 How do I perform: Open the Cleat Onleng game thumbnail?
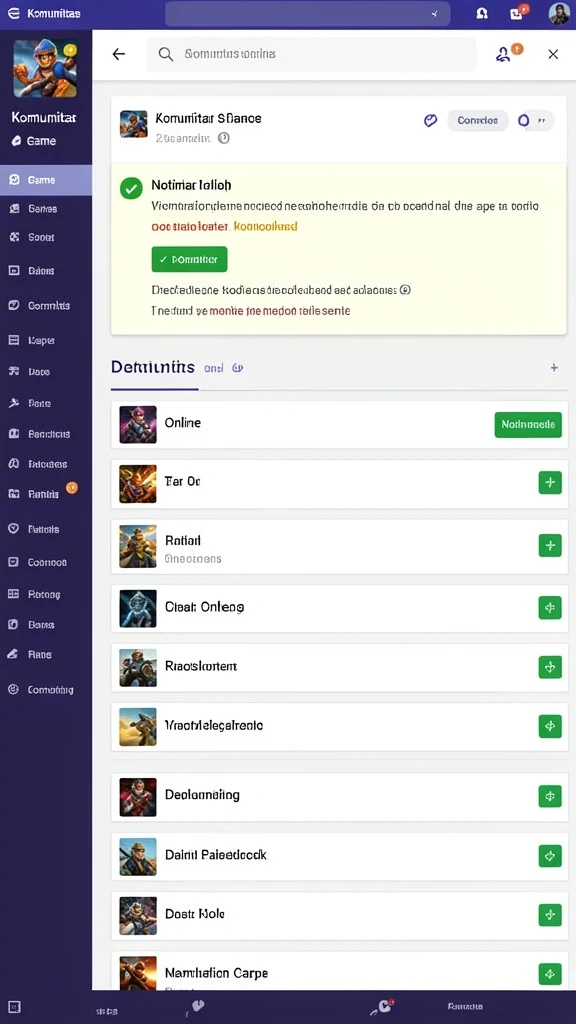(x=138, y=608)
